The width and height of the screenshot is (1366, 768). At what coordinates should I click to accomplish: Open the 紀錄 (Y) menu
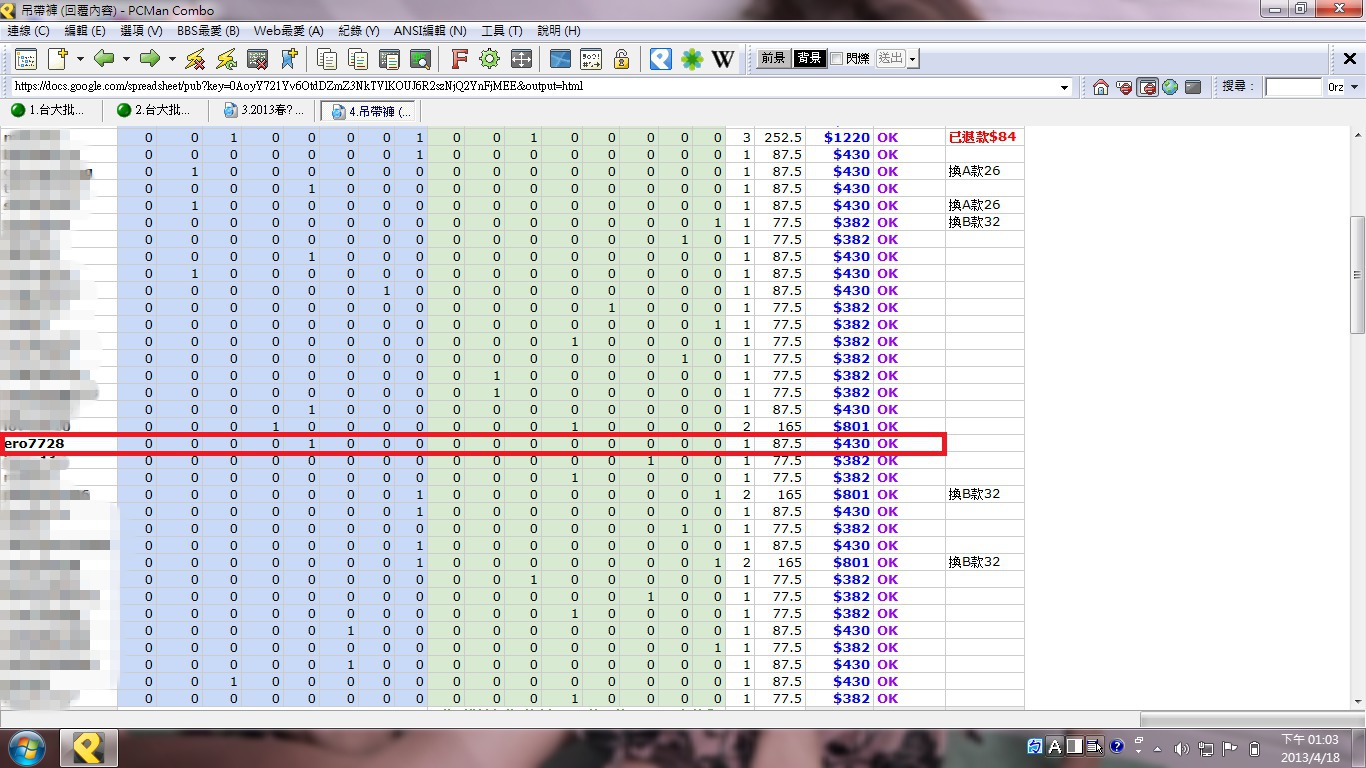359,31
